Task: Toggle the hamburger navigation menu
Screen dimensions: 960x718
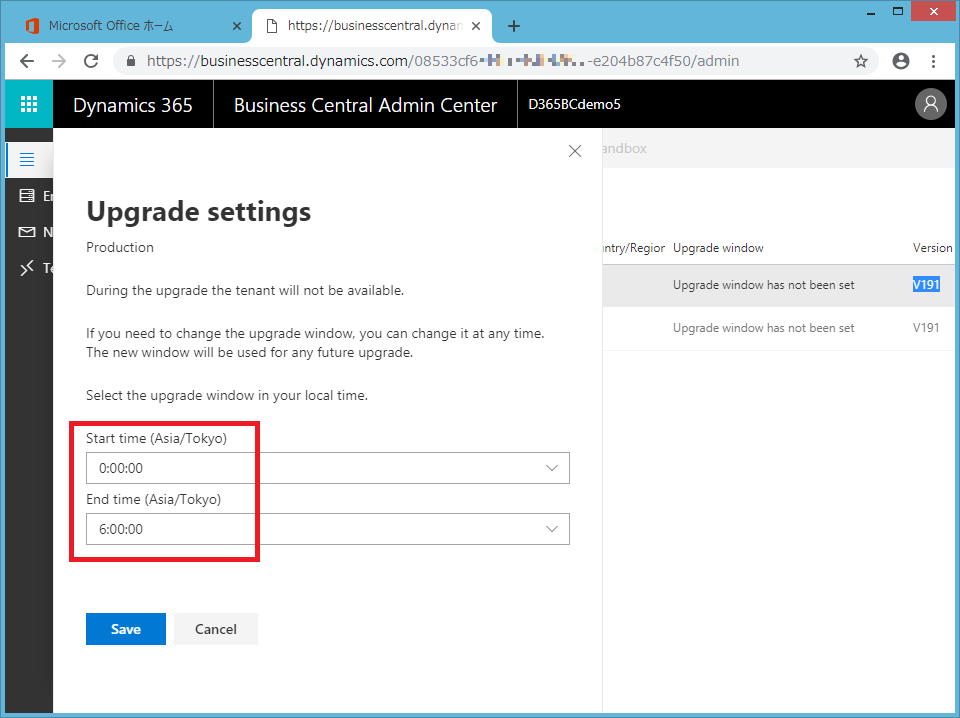Action: (x=27, y=160)
